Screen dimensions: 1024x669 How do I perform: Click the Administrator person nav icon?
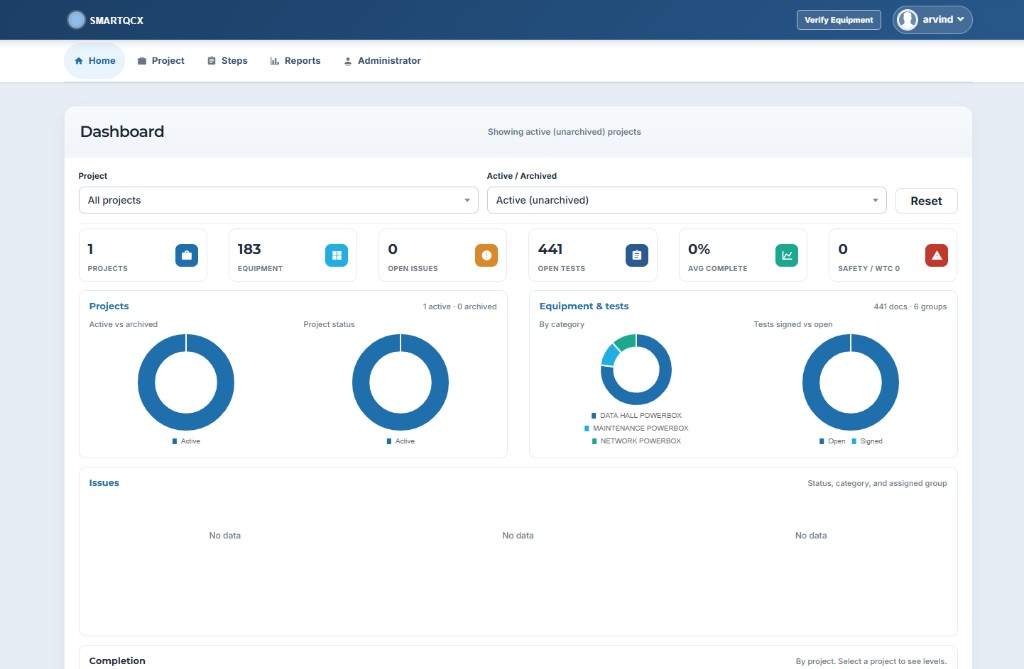tap(347, 61)
